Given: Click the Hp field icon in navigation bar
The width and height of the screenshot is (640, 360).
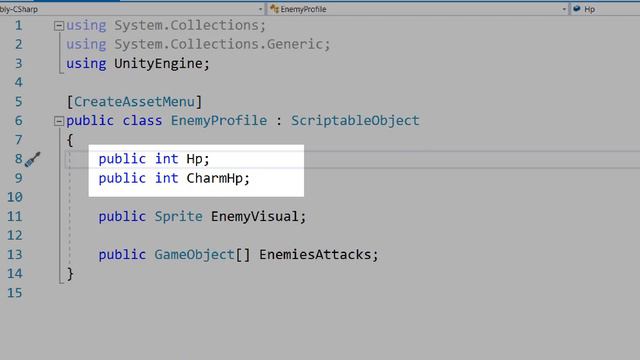Looking at the screenshot, I should pos(577,9).
